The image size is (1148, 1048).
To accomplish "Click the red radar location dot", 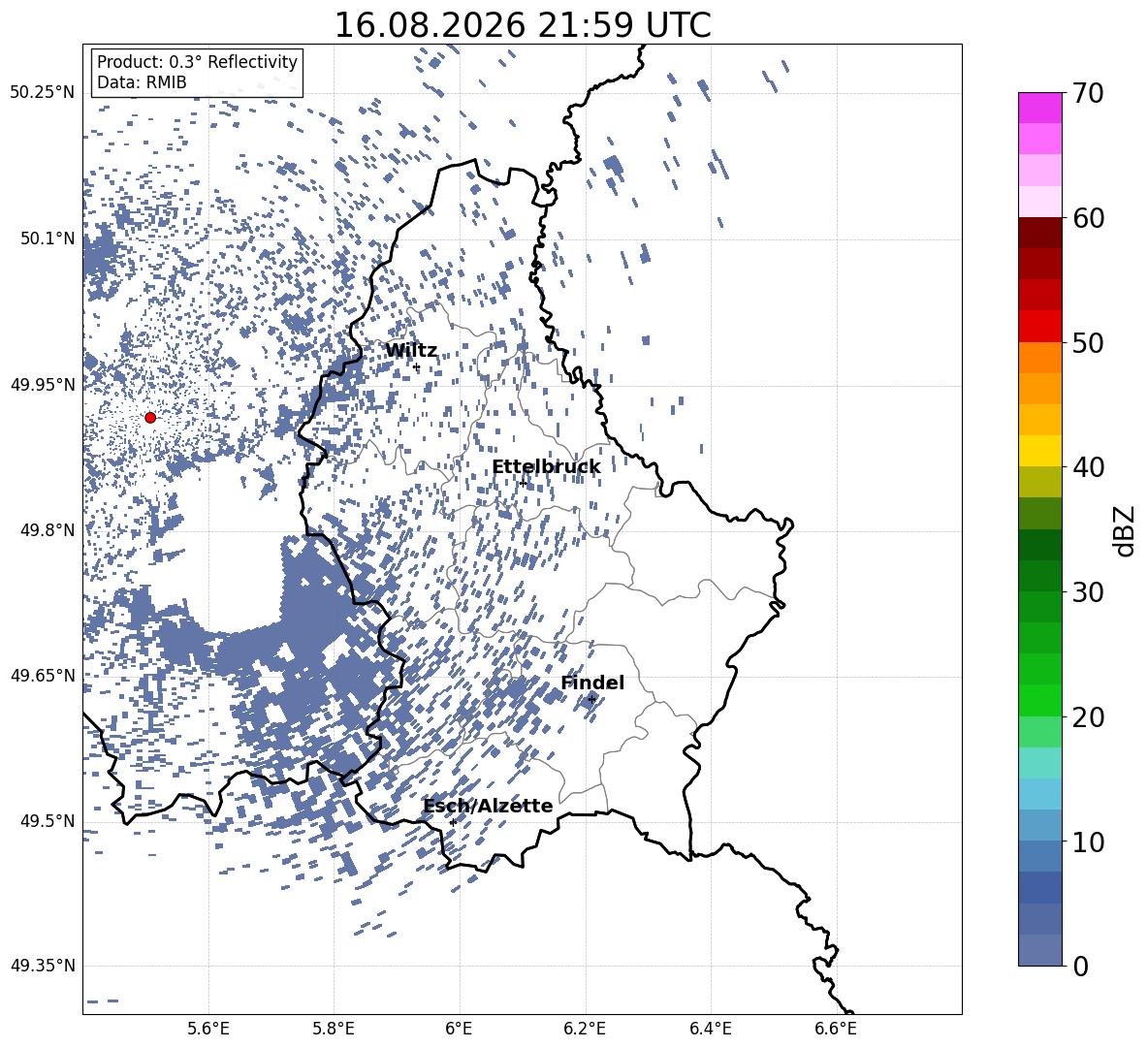I will click(150, 418).
